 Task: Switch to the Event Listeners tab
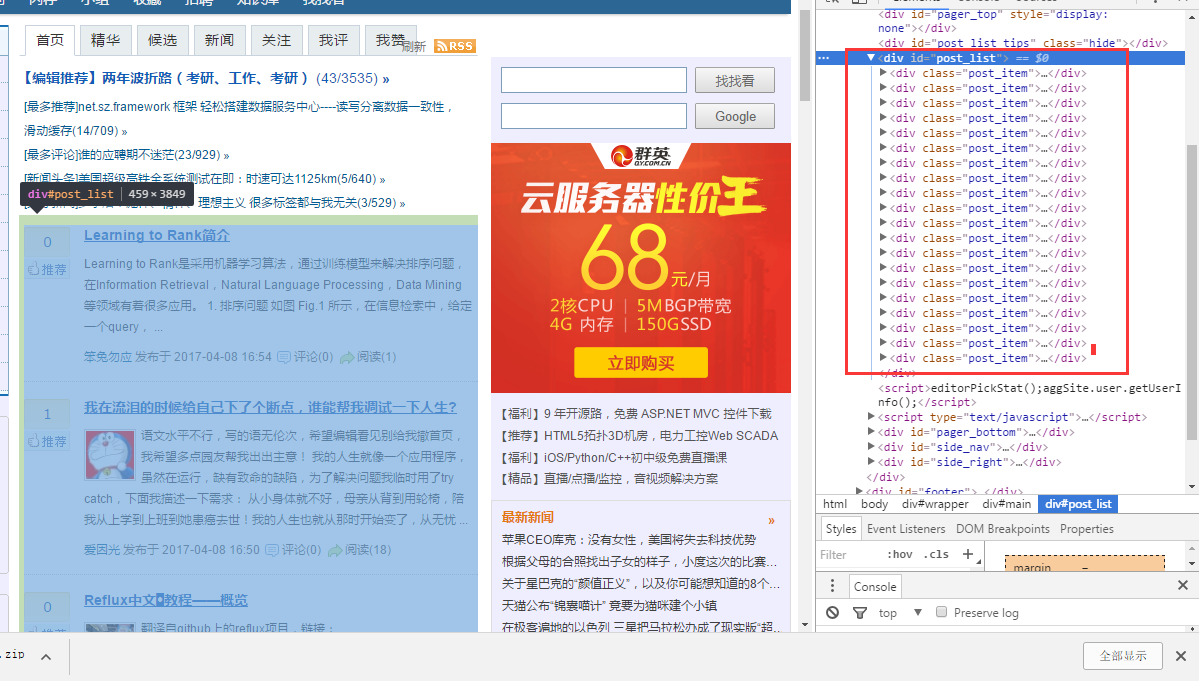coord(906,528)
